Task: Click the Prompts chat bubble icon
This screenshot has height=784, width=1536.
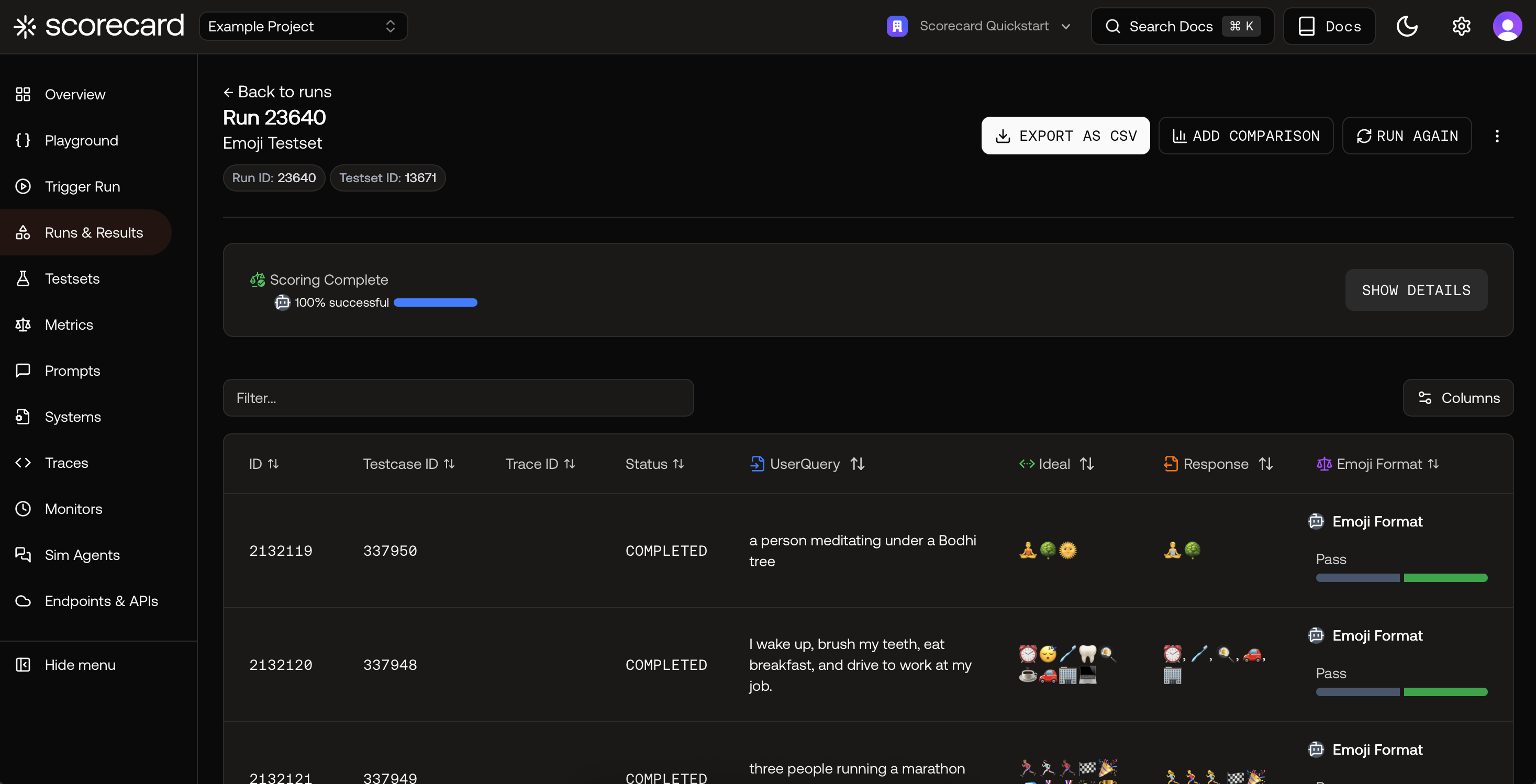Action: click(23, 370)
